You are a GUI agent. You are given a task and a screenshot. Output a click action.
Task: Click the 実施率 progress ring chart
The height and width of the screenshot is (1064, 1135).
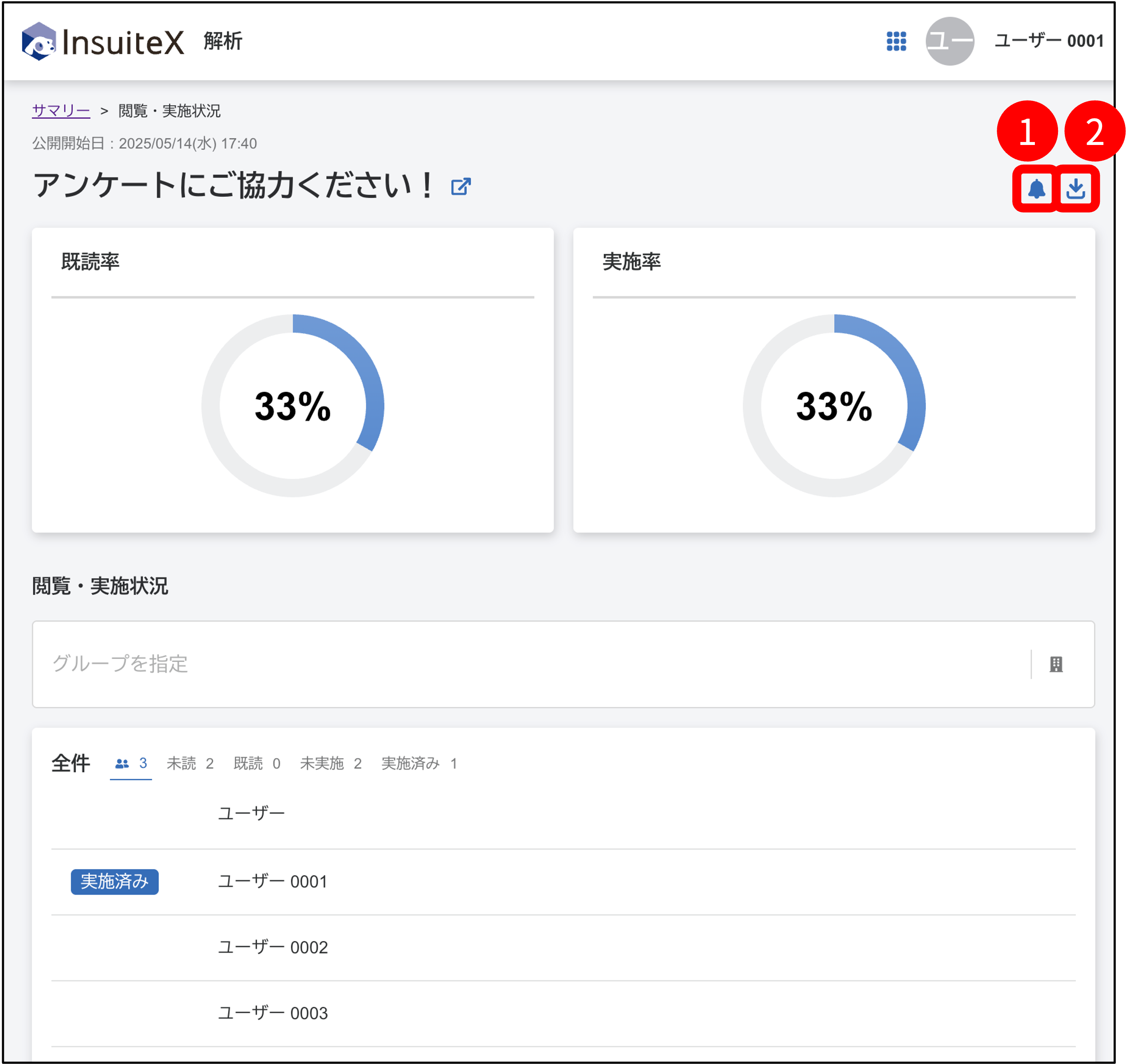tap(833, 405)
